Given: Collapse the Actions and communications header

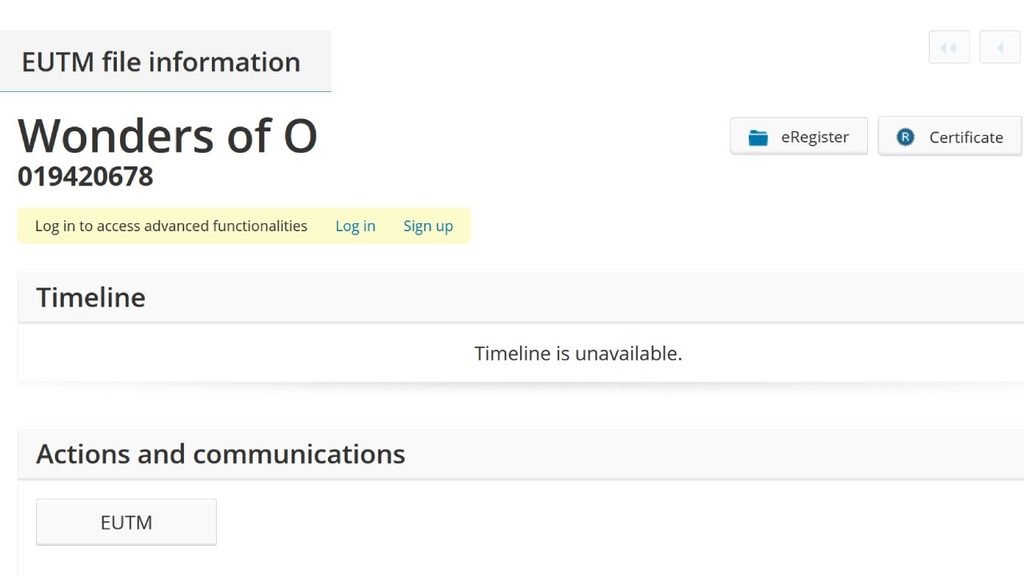Looking at the screenshot, I should [x=520, y=454].
